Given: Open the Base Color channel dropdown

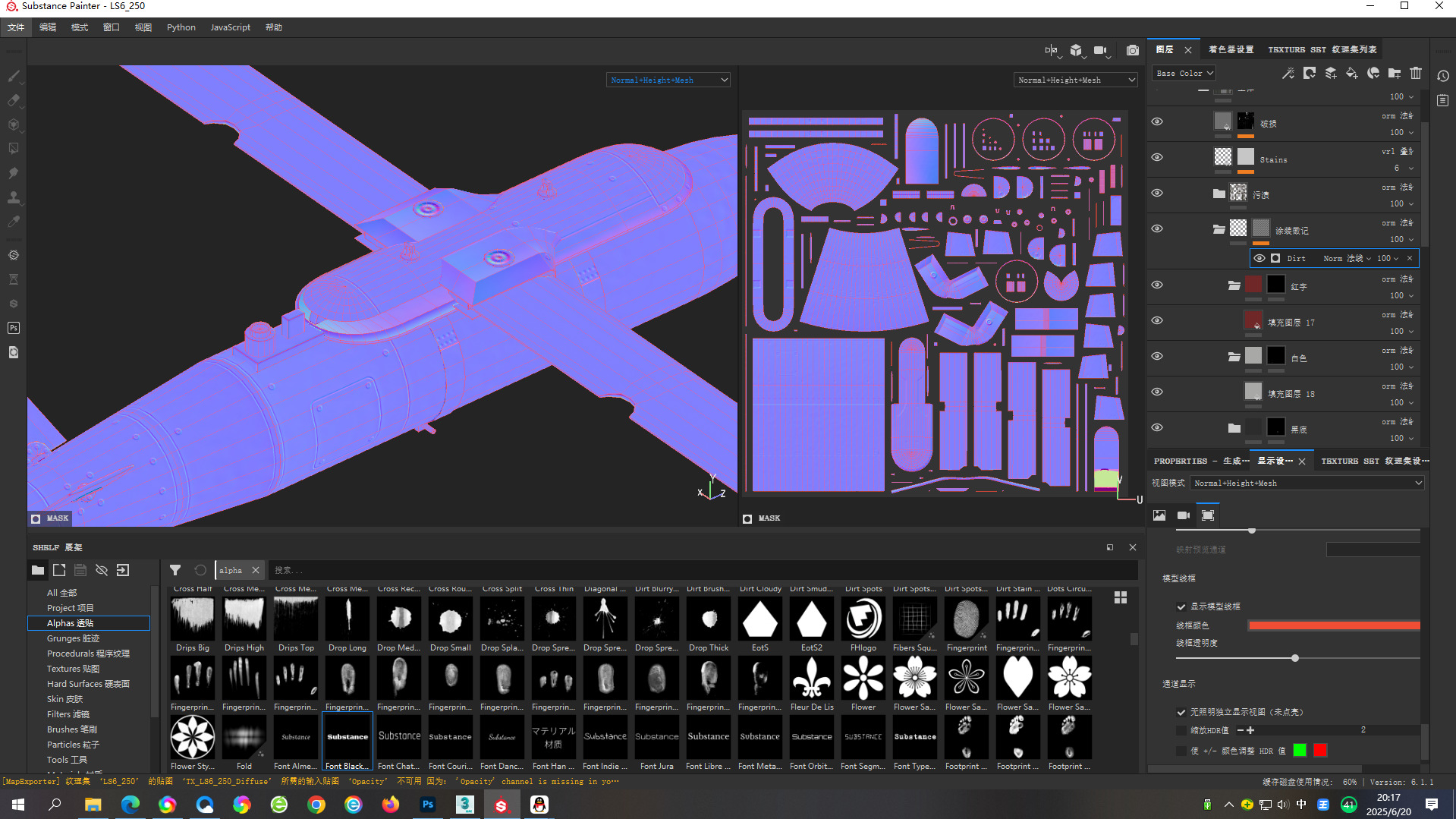Looking at the screenshot, I should (x=1184, y=73).
